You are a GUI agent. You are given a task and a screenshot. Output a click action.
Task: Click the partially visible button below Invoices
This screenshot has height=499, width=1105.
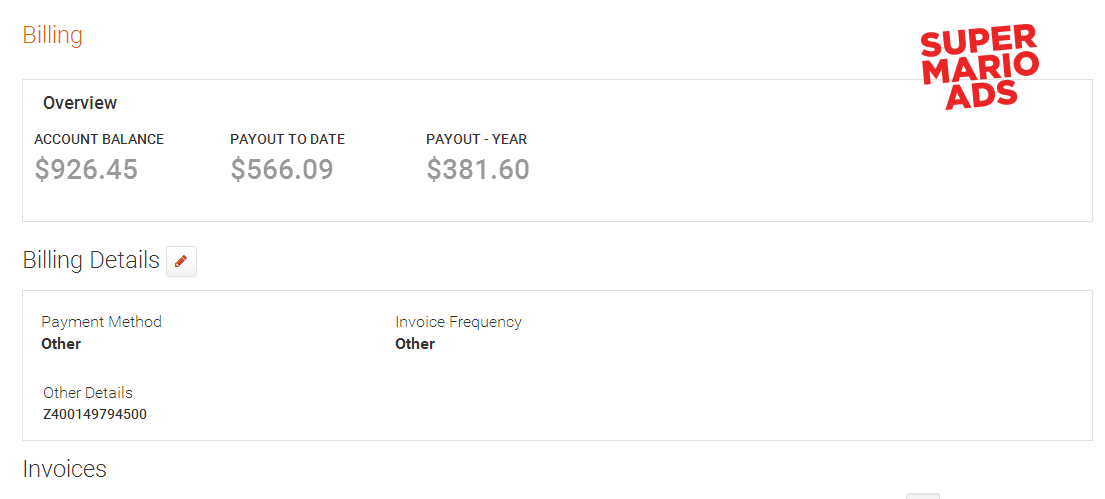(x=922, y=495)
